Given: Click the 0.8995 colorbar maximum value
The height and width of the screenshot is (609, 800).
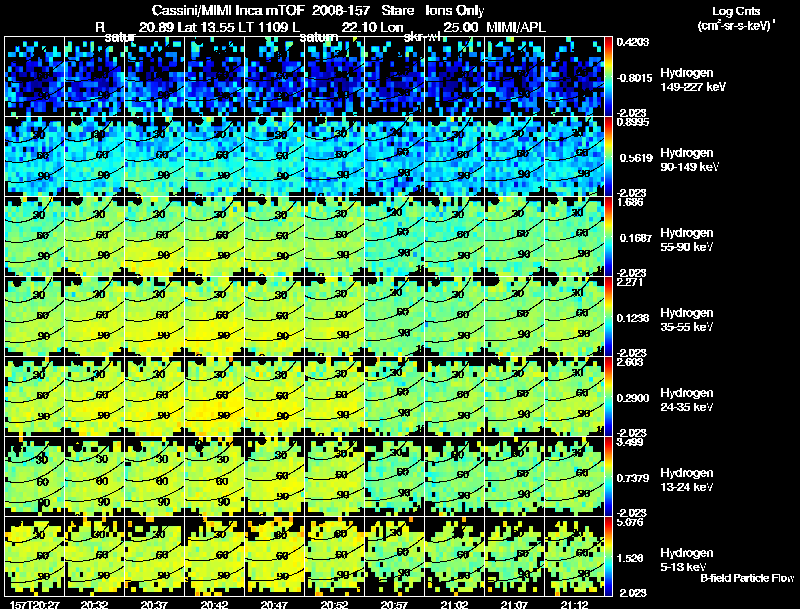Looking at the screenshot, I should click(633, 122).
